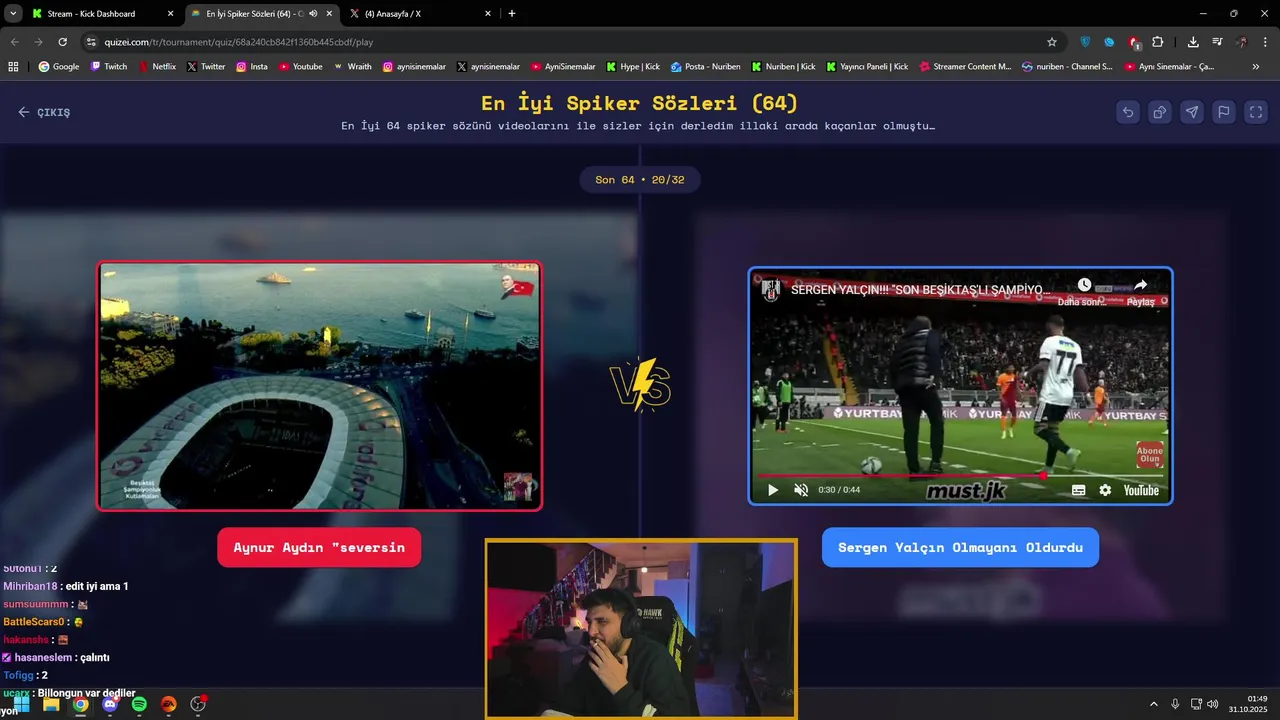Open the Google bookmark
Viewport: 1280px width, 720px height.
tap(59, 67)
